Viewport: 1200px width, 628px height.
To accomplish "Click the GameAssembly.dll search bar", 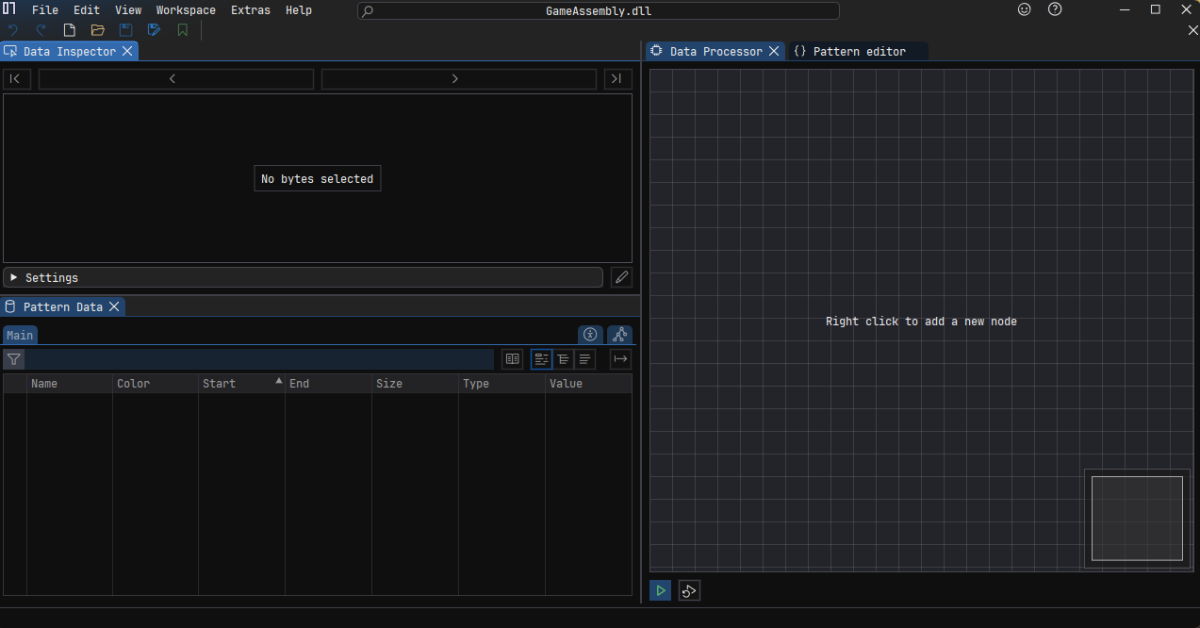I will click(598, 11).
